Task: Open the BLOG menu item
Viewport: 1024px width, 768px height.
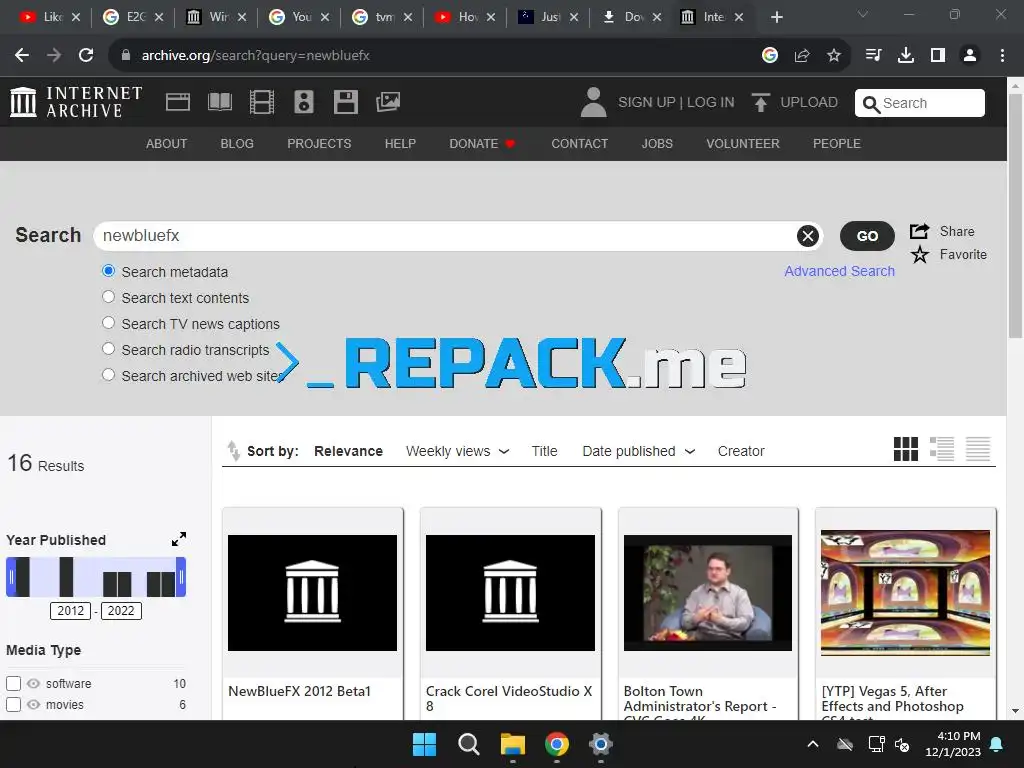Action: 237,144
